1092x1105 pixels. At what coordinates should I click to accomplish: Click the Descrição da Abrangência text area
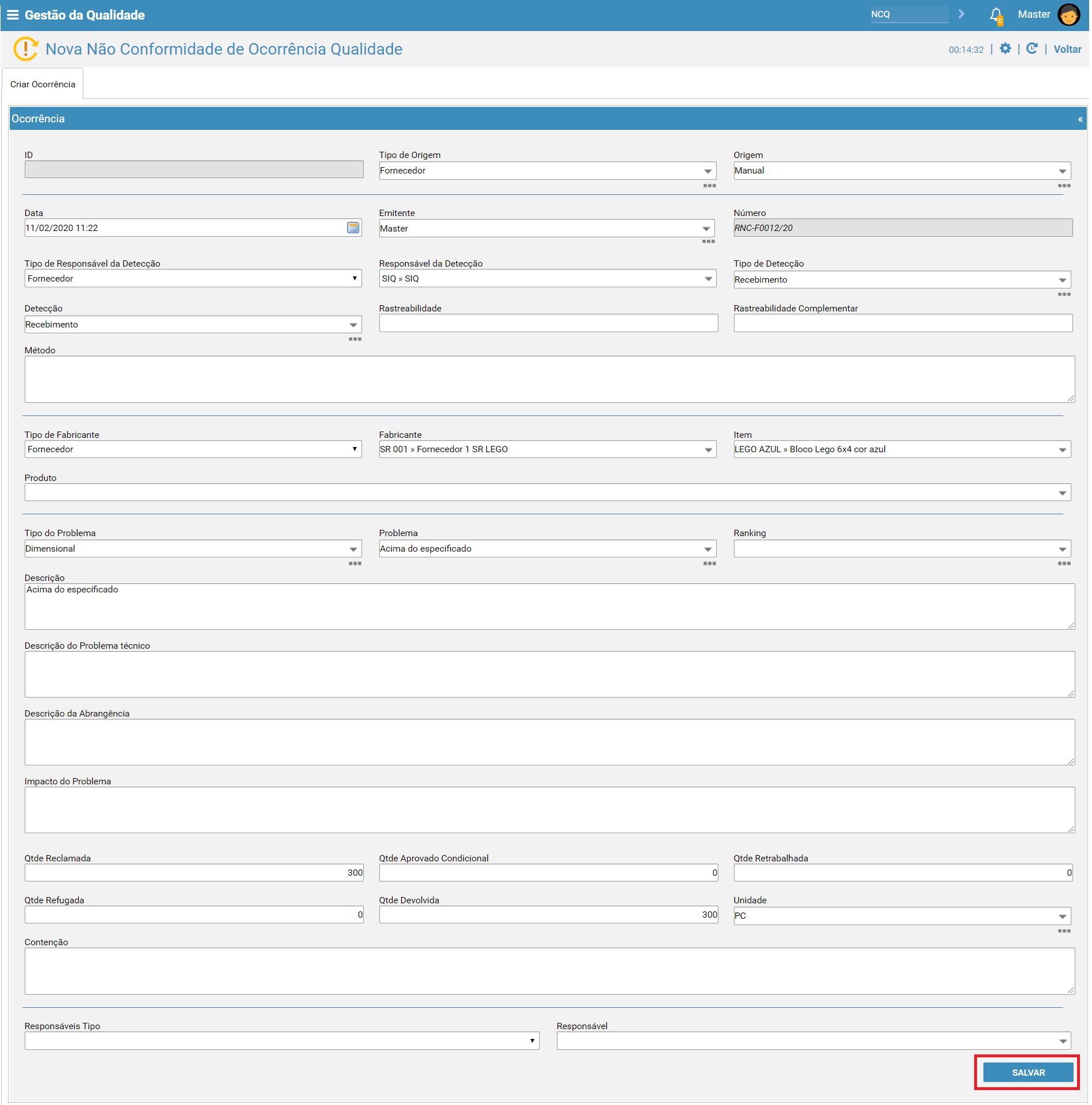point(549,742)
